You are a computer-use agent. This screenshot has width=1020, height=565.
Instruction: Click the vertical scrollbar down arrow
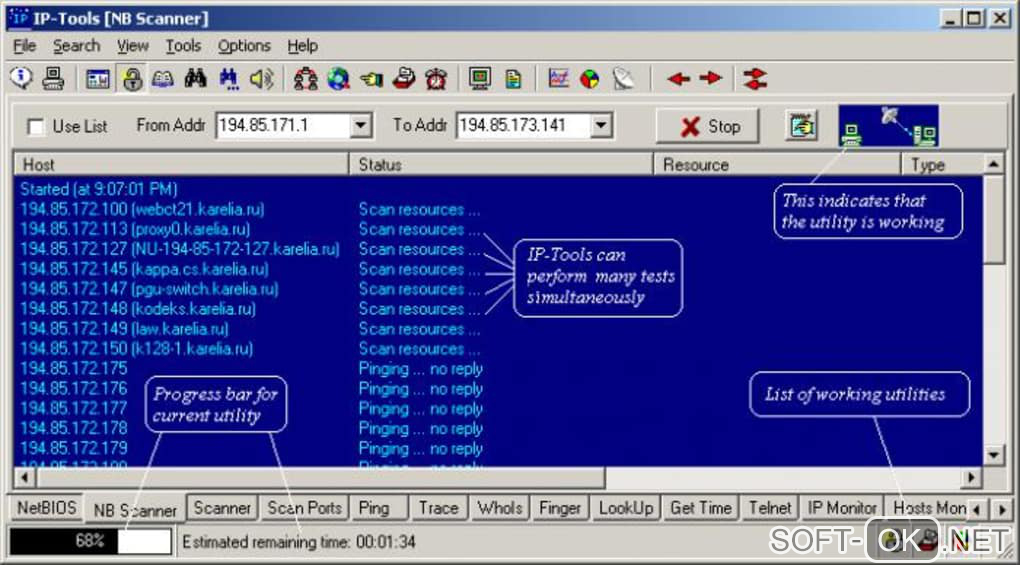point(993,455)
